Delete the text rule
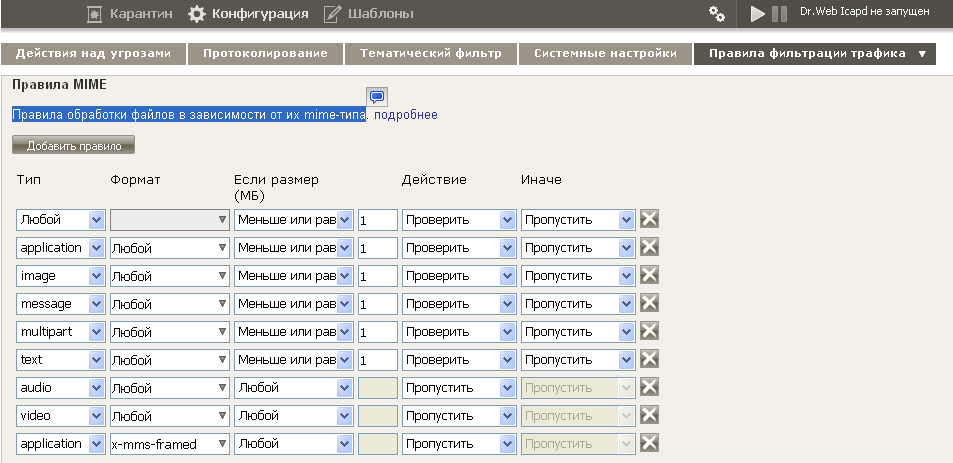The height and width of the screenshot is (463, 953). (649, 358)
